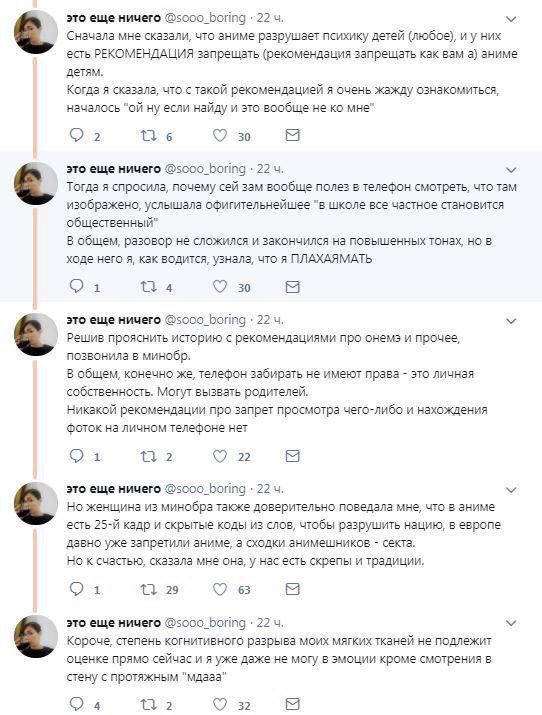Viewport: 542px width, 715px height.
Task: Expand options chevron on the highlighted tweet
Action: [x=511, y=170]
